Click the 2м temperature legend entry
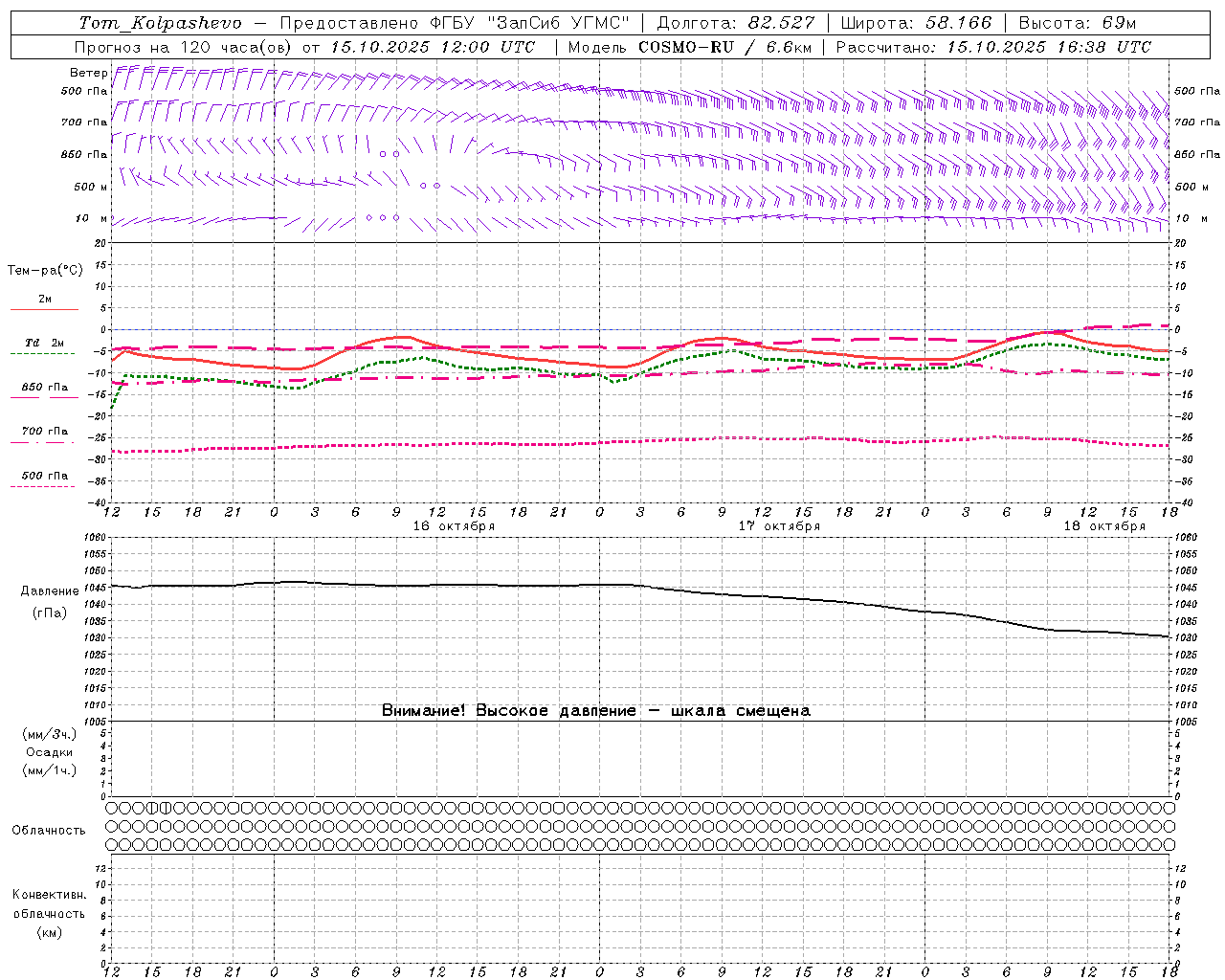 (45, 300)
